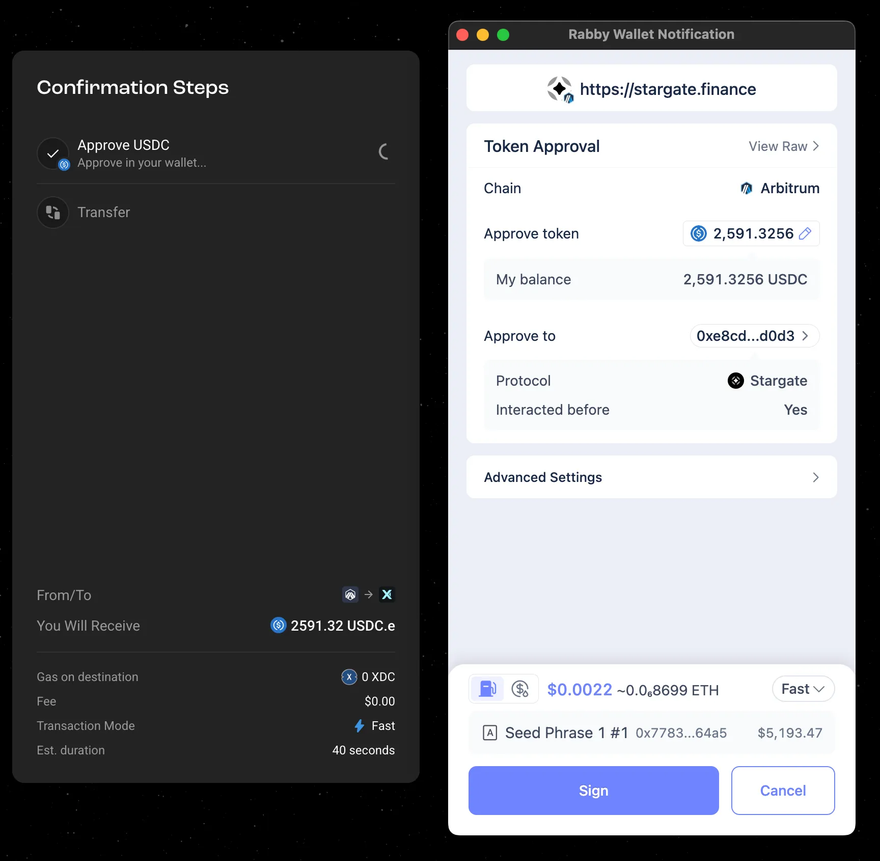Switch to the dollar gas-cost icon
Viewport: 880px width, 861px height.
click(x=520, y=689)
